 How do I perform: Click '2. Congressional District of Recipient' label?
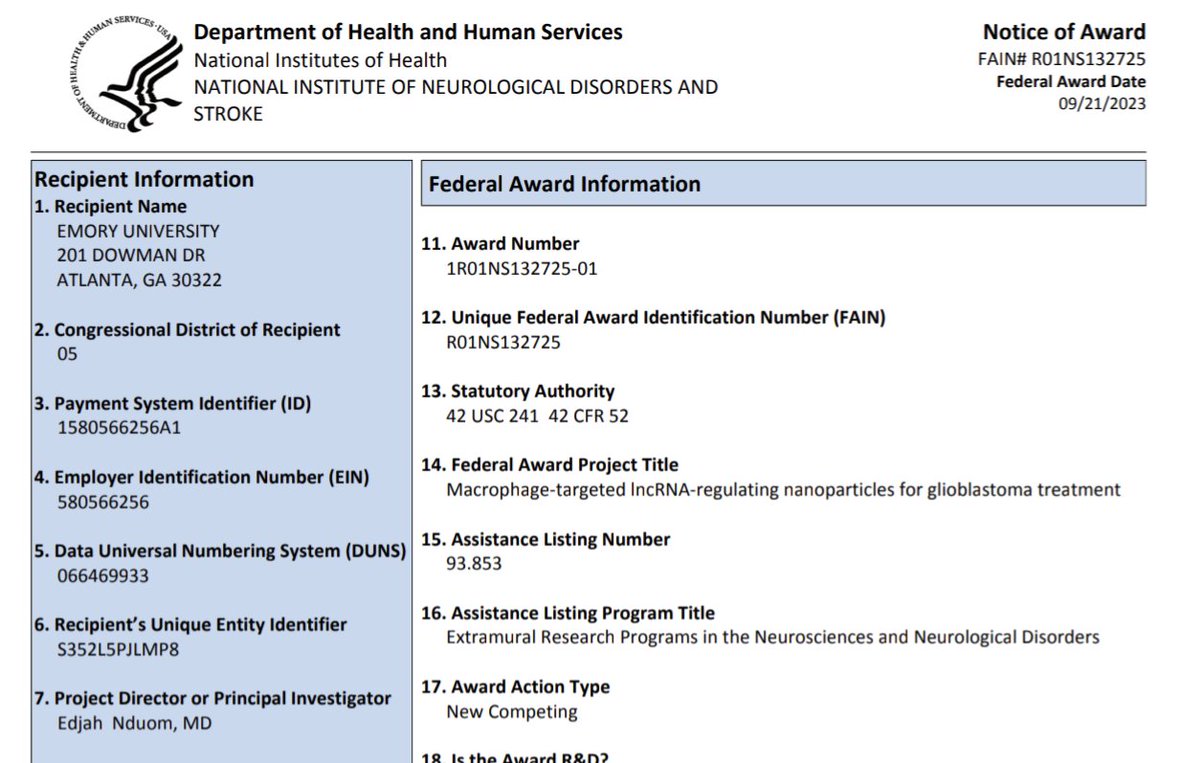point(187,330)
